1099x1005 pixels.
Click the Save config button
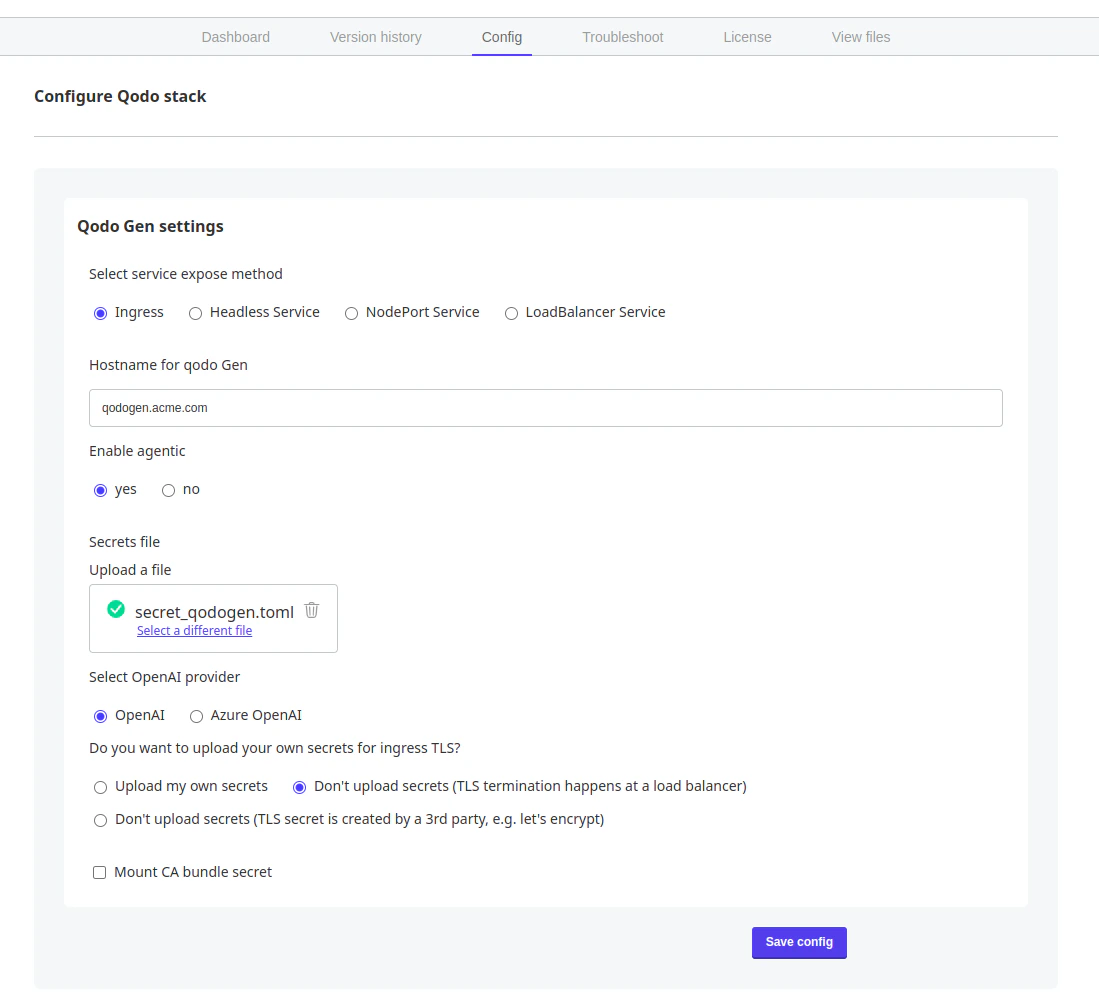tap(799, 942)
